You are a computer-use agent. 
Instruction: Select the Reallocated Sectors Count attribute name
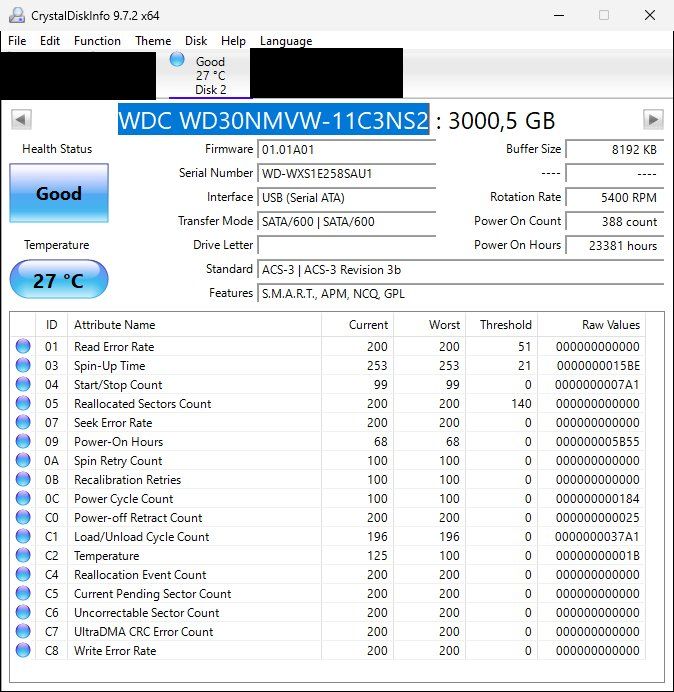coord(143,404)
